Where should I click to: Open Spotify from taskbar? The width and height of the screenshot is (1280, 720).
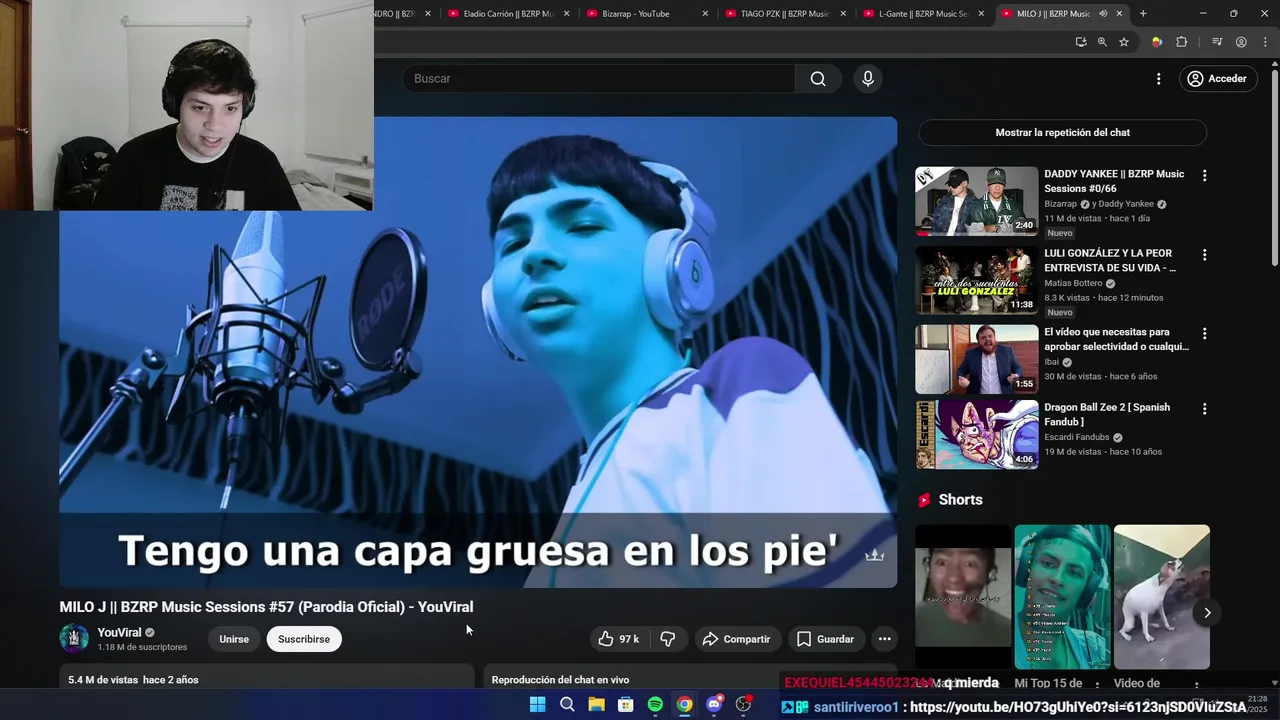click(655, 705)
